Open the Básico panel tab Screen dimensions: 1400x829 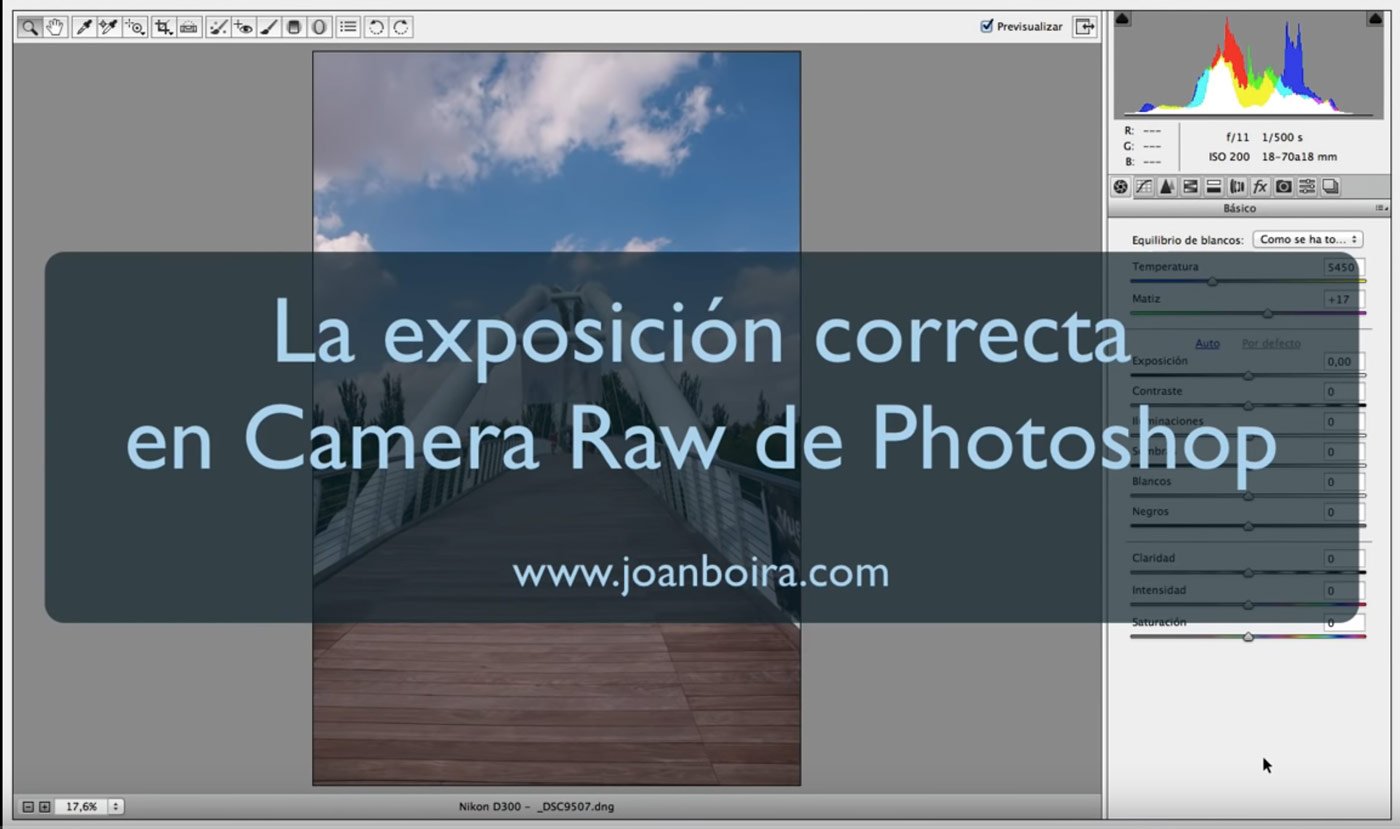pos(1121,187)
